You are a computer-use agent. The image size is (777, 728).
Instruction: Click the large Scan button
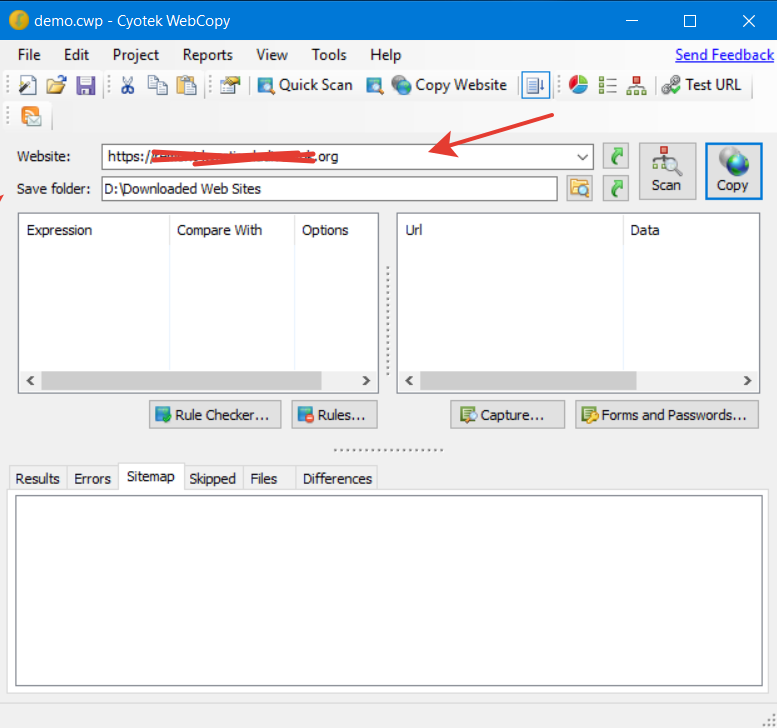(x=667, y=171)
